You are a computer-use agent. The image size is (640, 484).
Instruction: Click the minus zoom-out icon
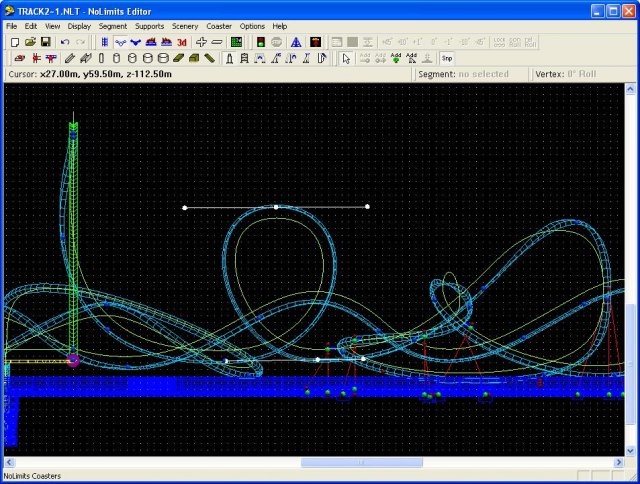(217, 42)
